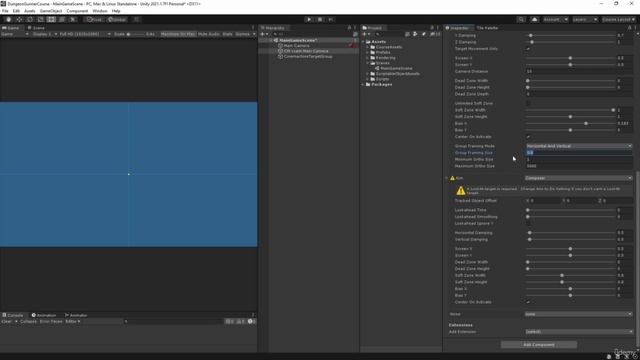Collapse the Scenes folder
Screen dimensions: 640x360
367,63
